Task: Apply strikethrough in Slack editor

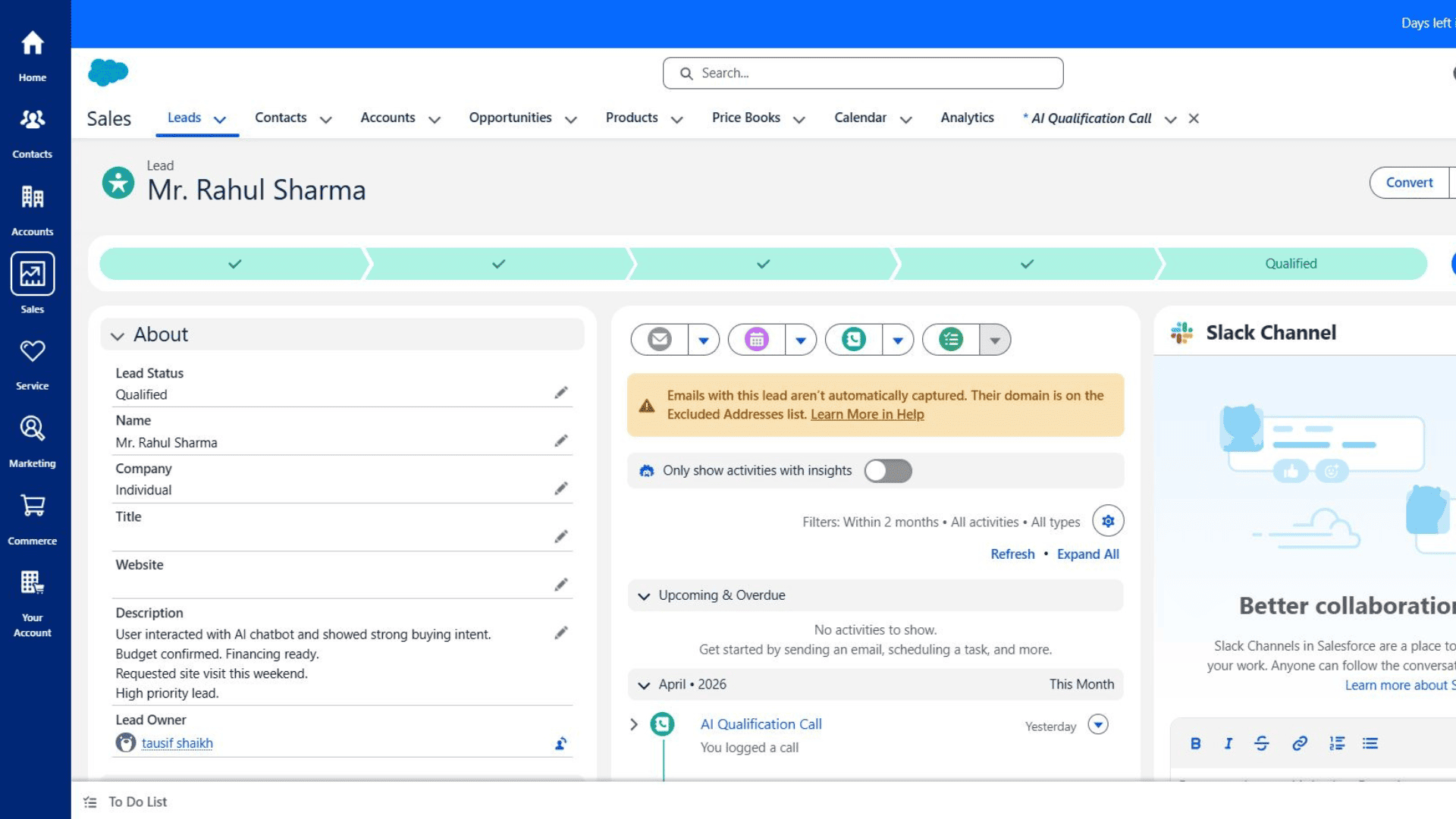Action: pos(1262,743)
